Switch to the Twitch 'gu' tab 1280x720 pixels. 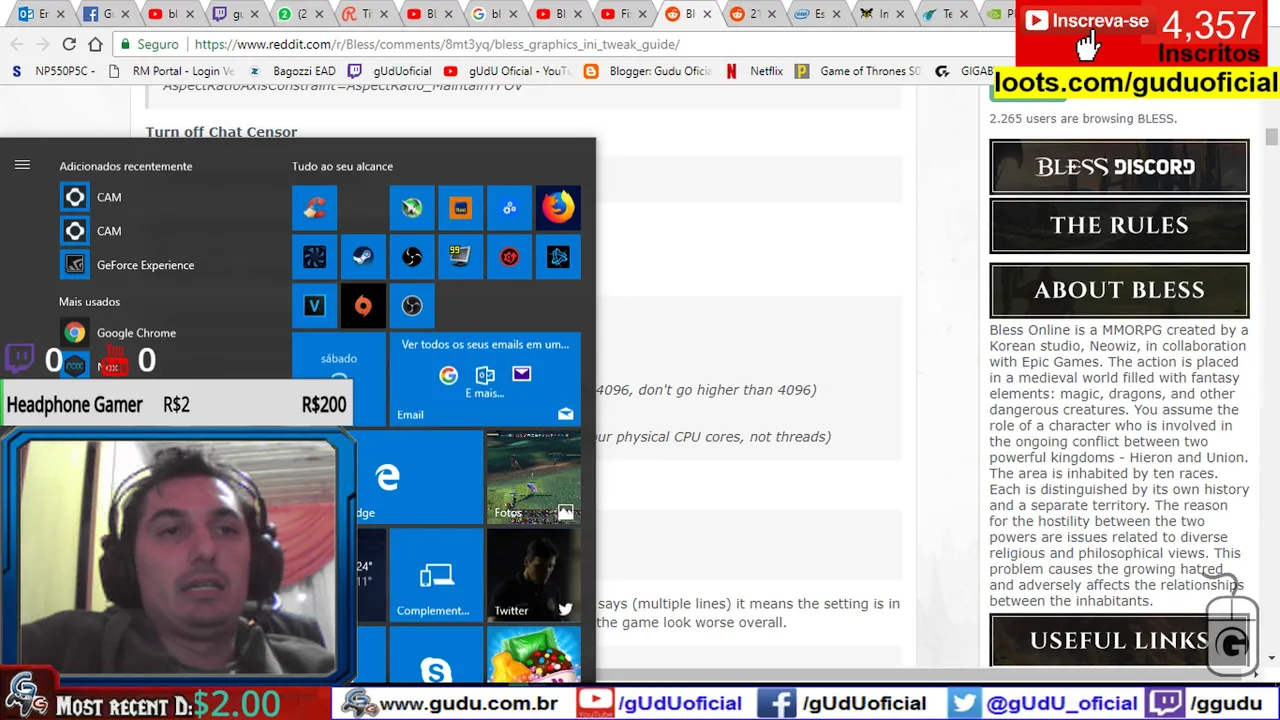235,14
